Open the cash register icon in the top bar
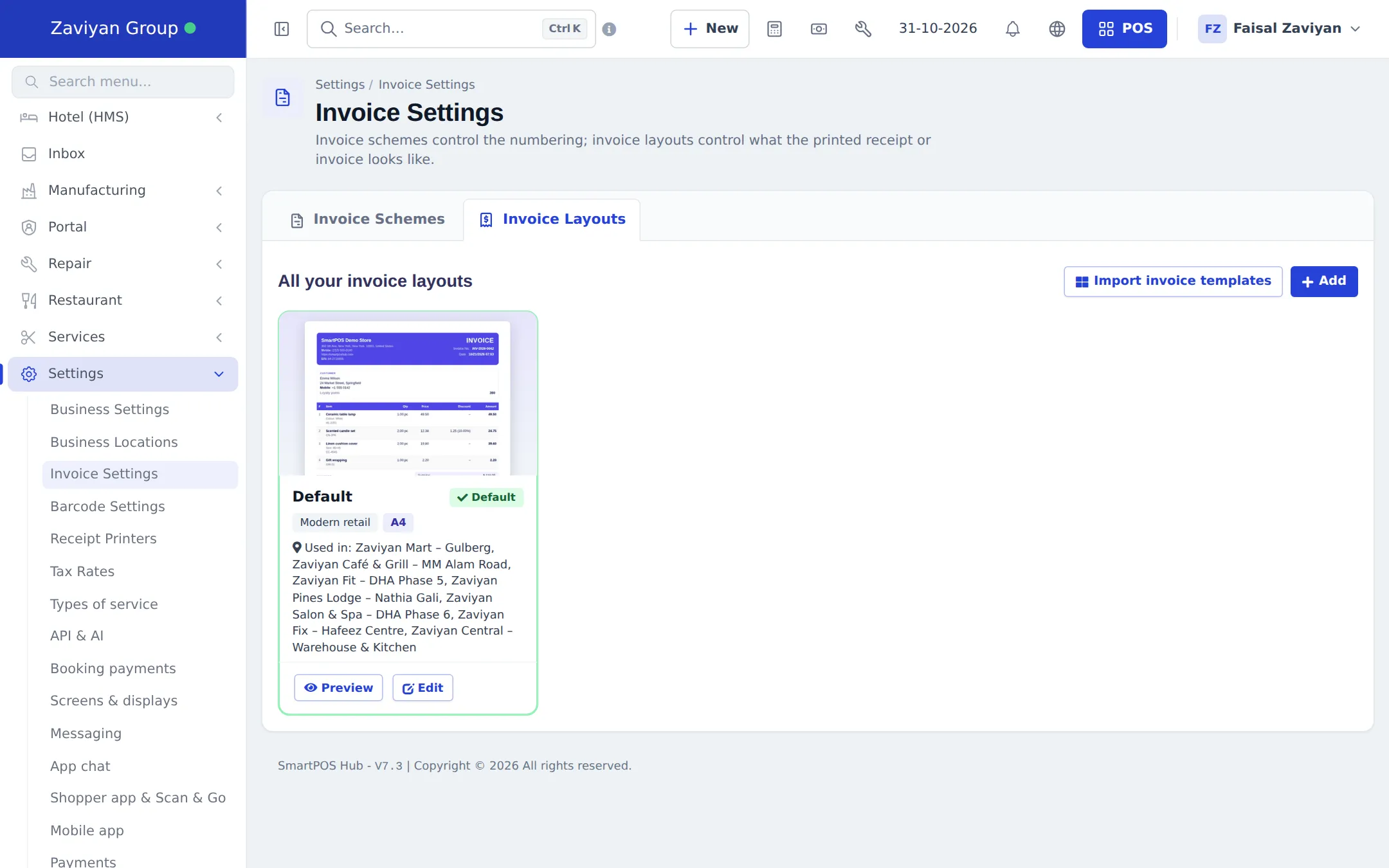The height and width of the screenshot is (868, 1389). [819, 29]
